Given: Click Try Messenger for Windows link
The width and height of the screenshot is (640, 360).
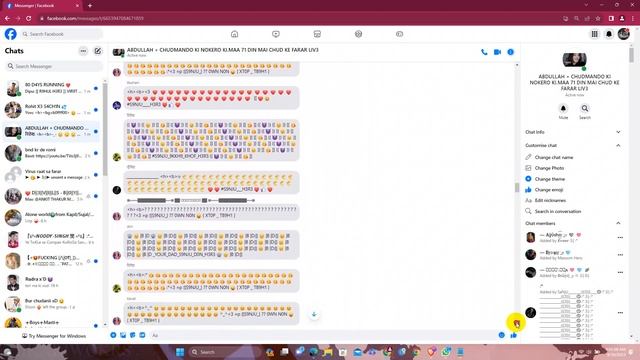Looking at the screenshot, I should [54, 336].
